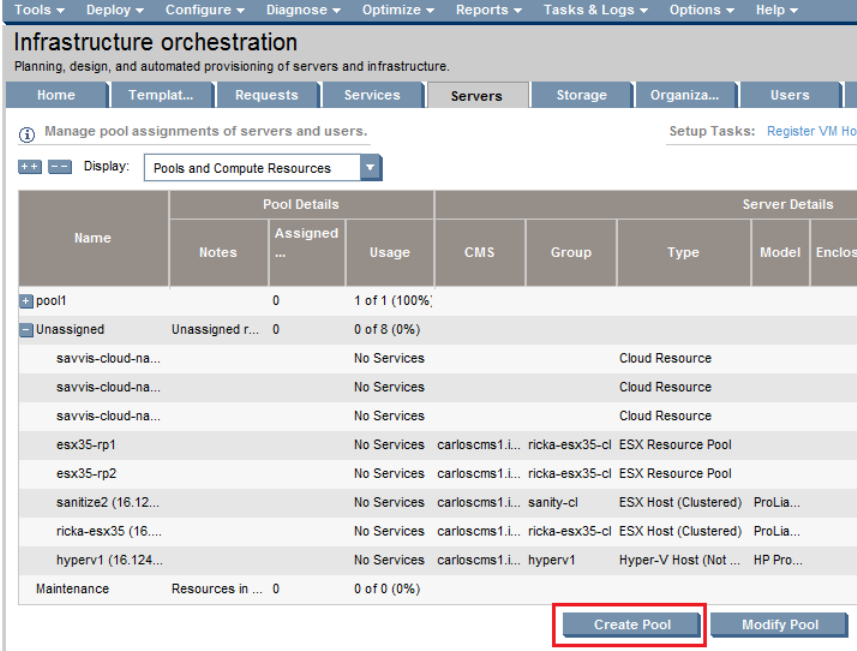Click the expand-all (++) icon
857x651 pixels.
(x=30, y=168)
